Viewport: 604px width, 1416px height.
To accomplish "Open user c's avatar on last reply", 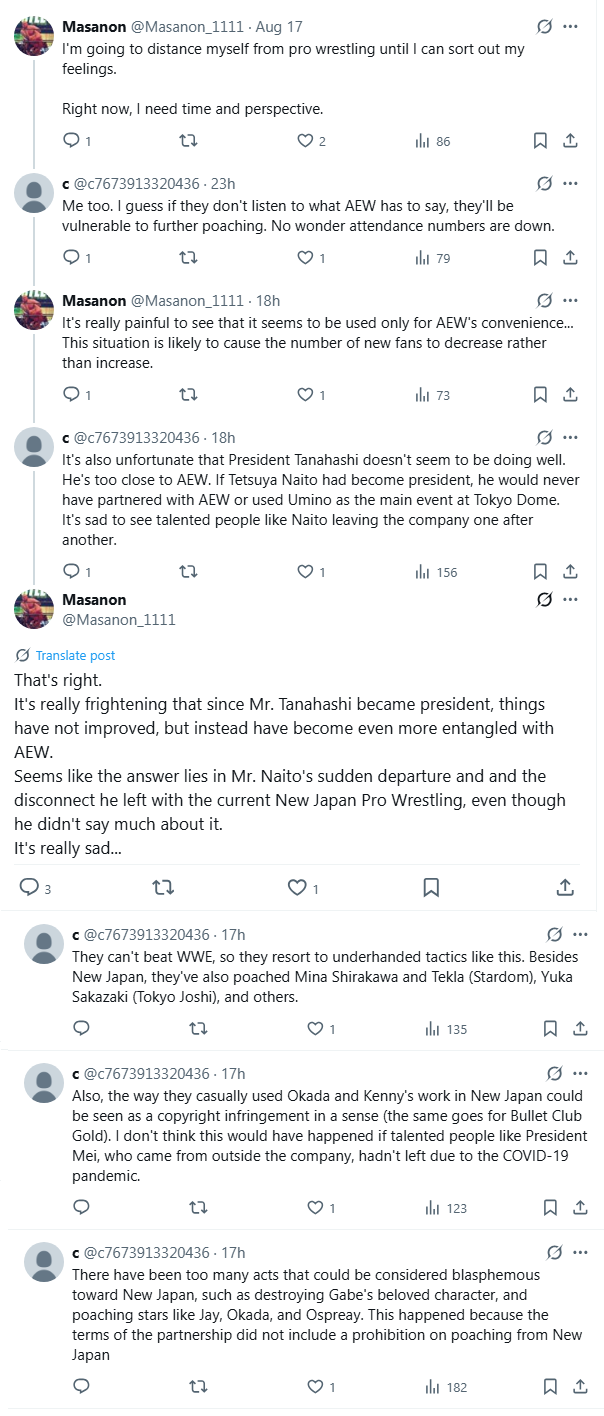I will (x=44, y=1261).
